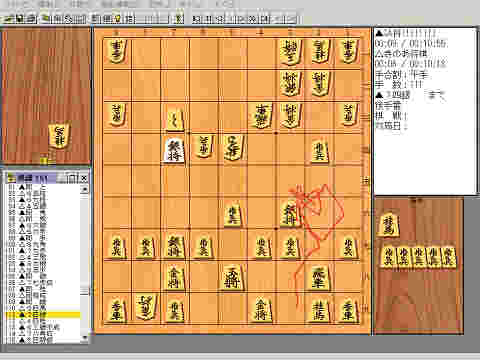Click the 後手番 line in info panel
Image resolution: width=480 pixels, height=360 pixels.
tap(388, 106)
